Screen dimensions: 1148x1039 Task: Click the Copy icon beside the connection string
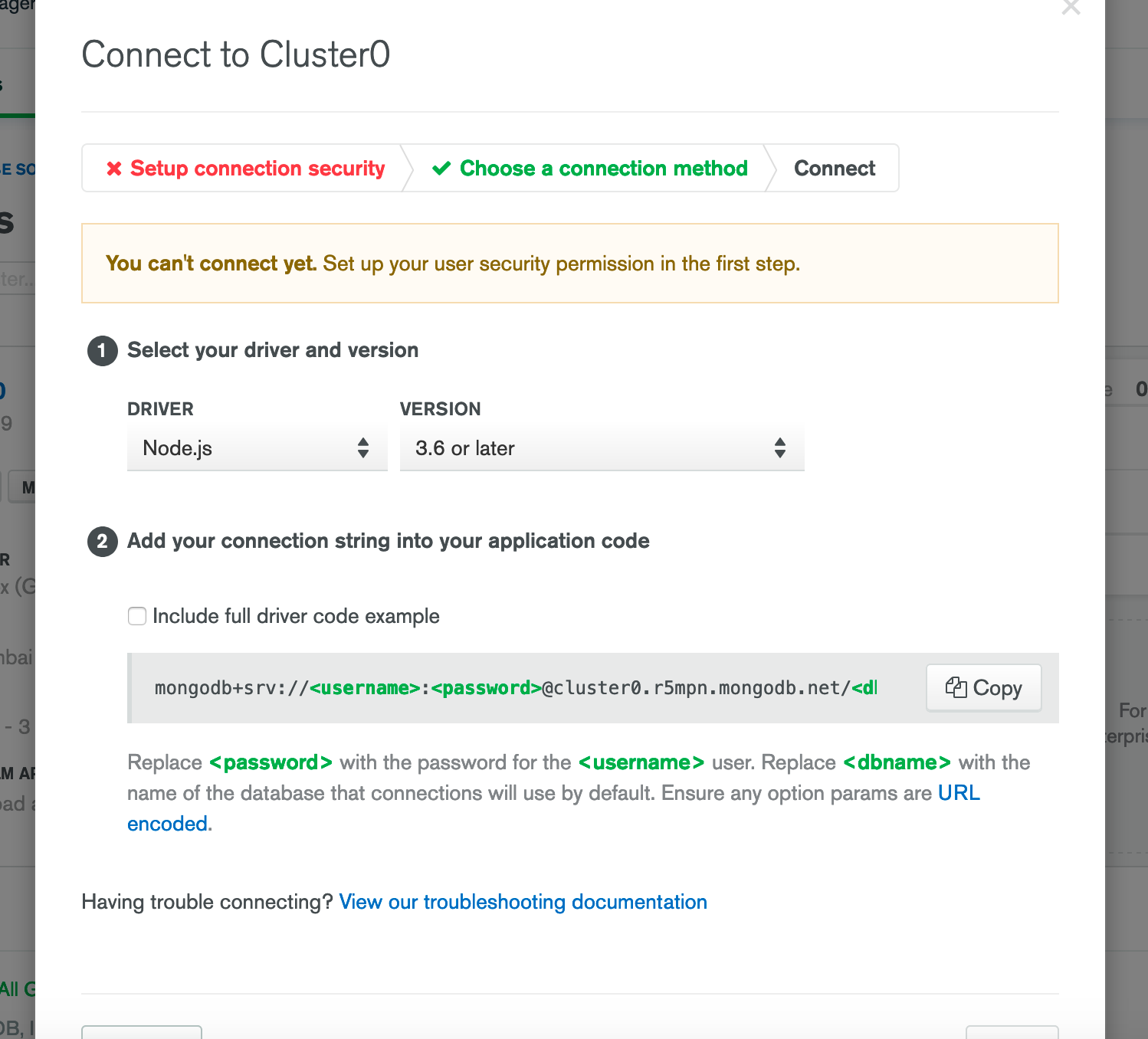(958, 688)
